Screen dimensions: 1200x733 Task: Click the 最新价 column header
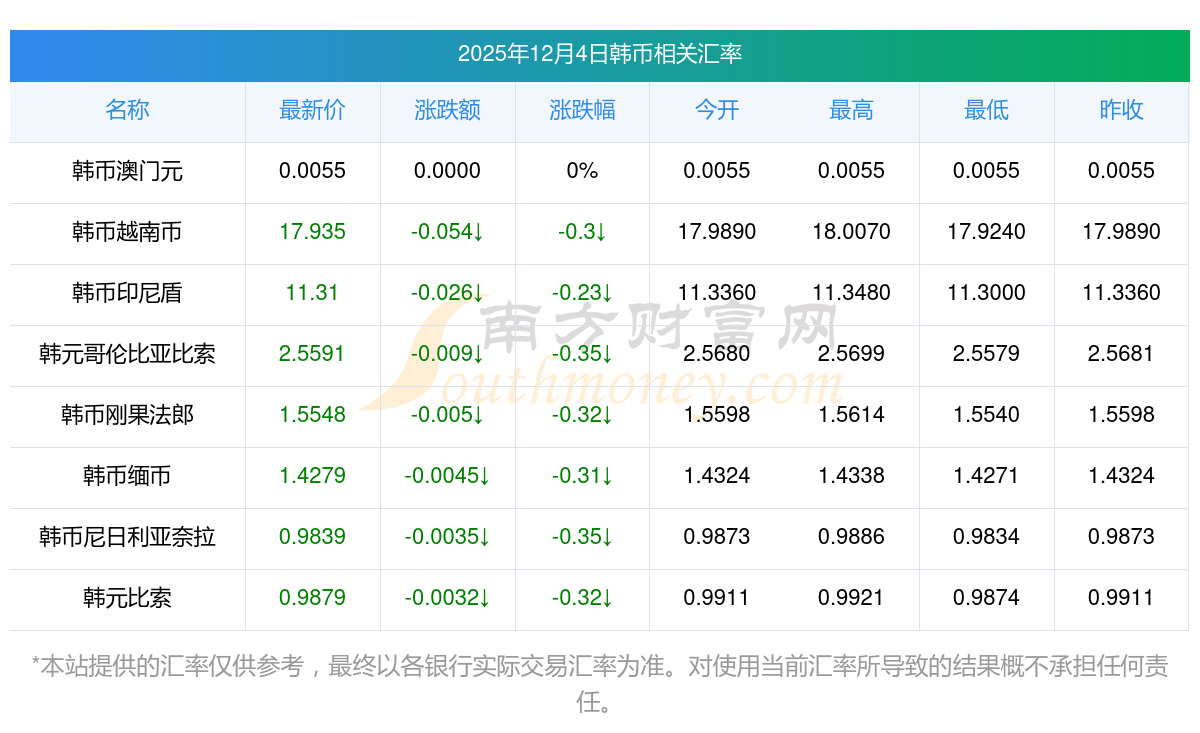(x=312, y=110)
